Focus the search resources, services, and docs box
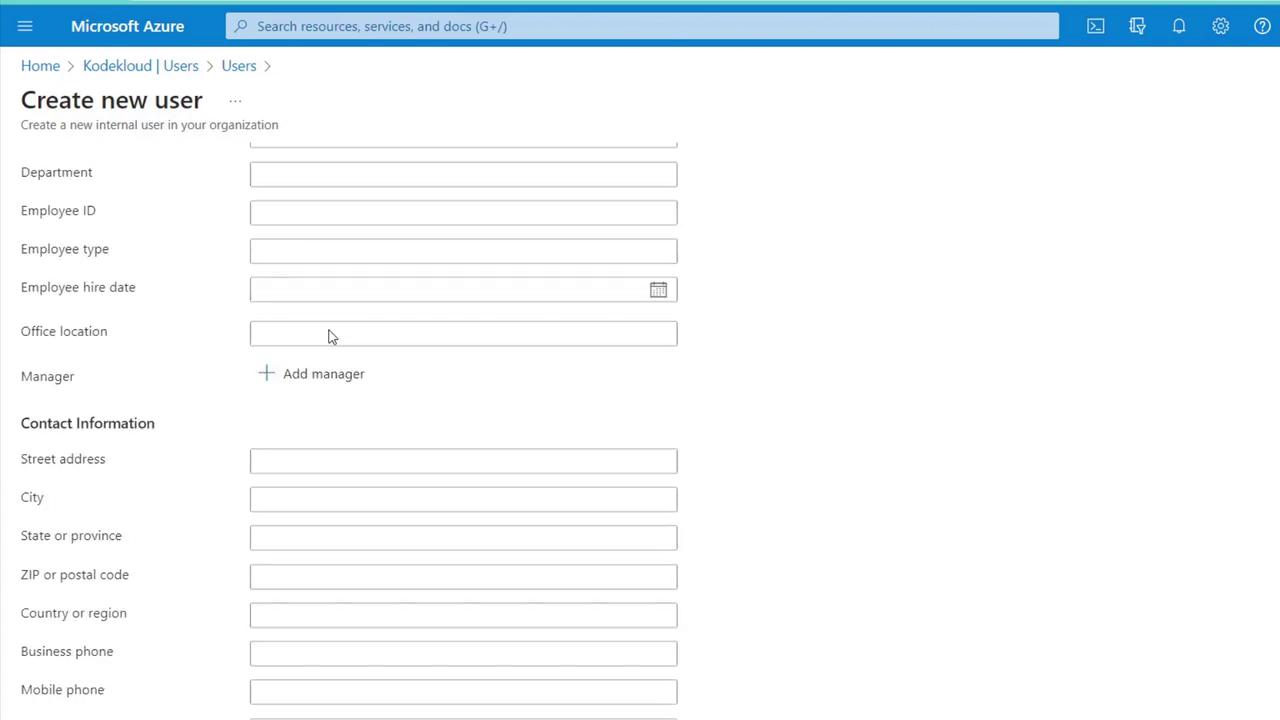The height and width of the screenshot is (720, 1280). click(x=642, y=26)
